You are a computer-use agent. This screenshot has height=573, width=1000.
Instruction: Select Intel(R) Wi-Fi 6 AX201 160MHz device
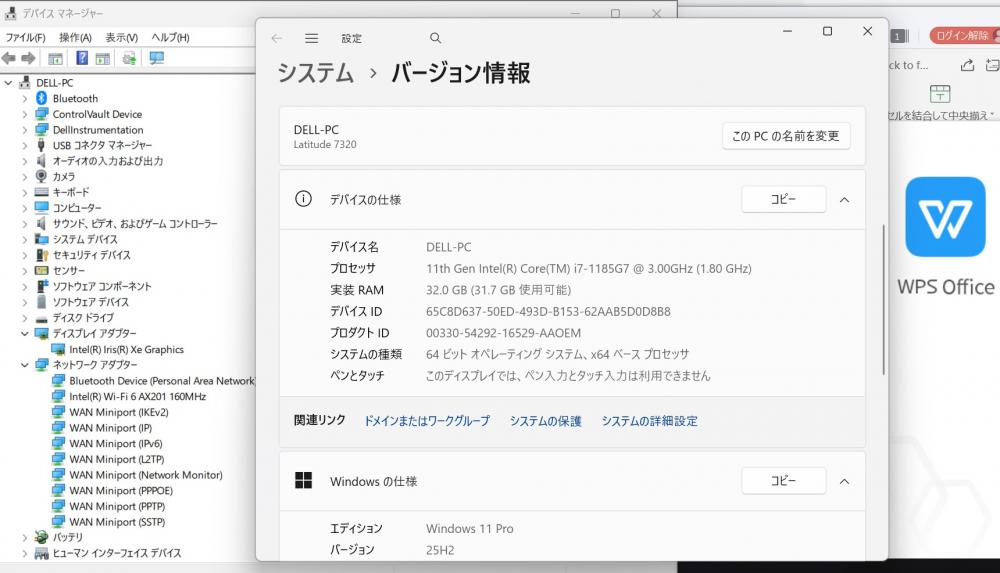point(137,397)
